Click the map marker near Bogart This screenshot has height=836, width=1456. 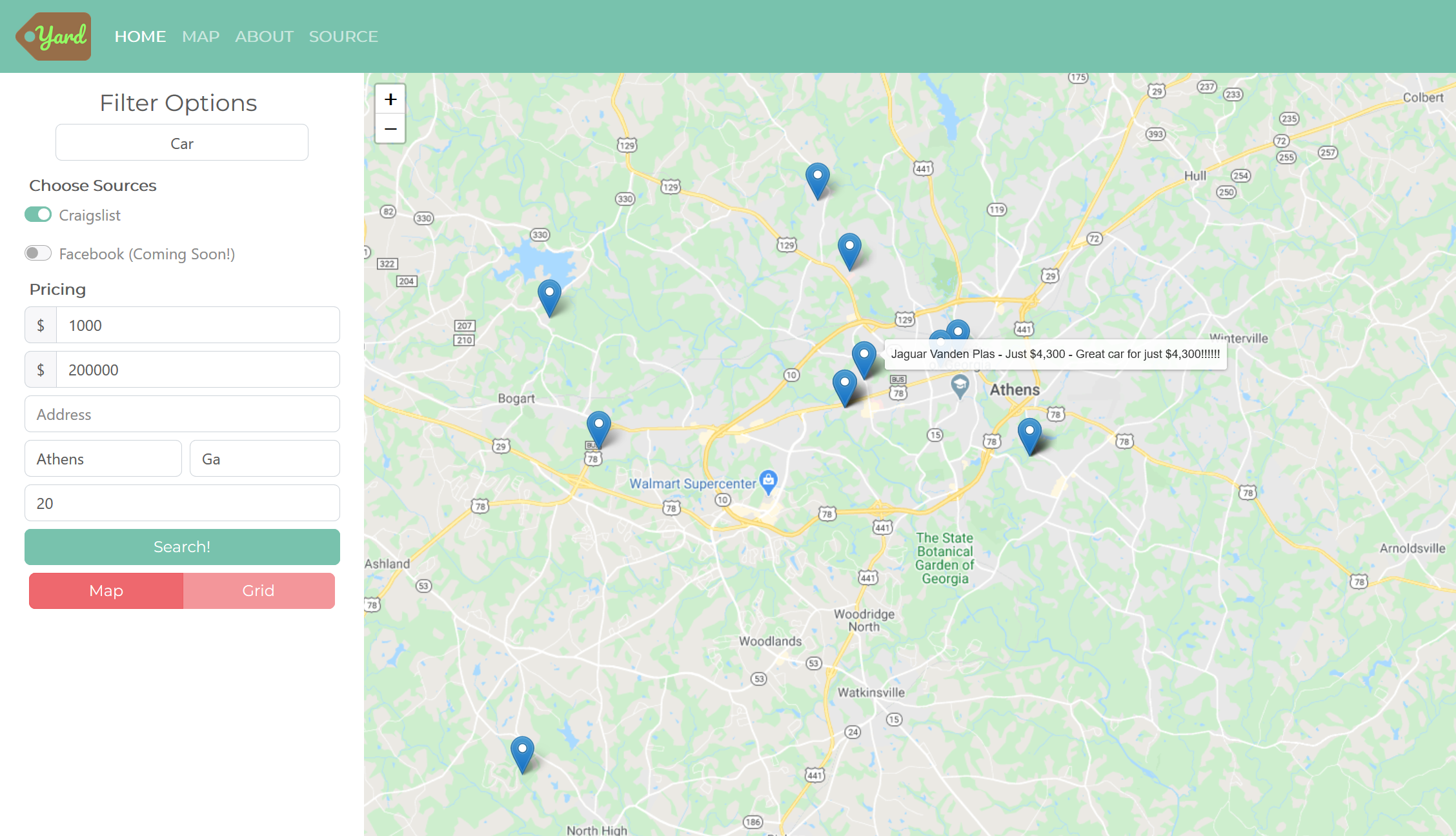coord(598,428)
